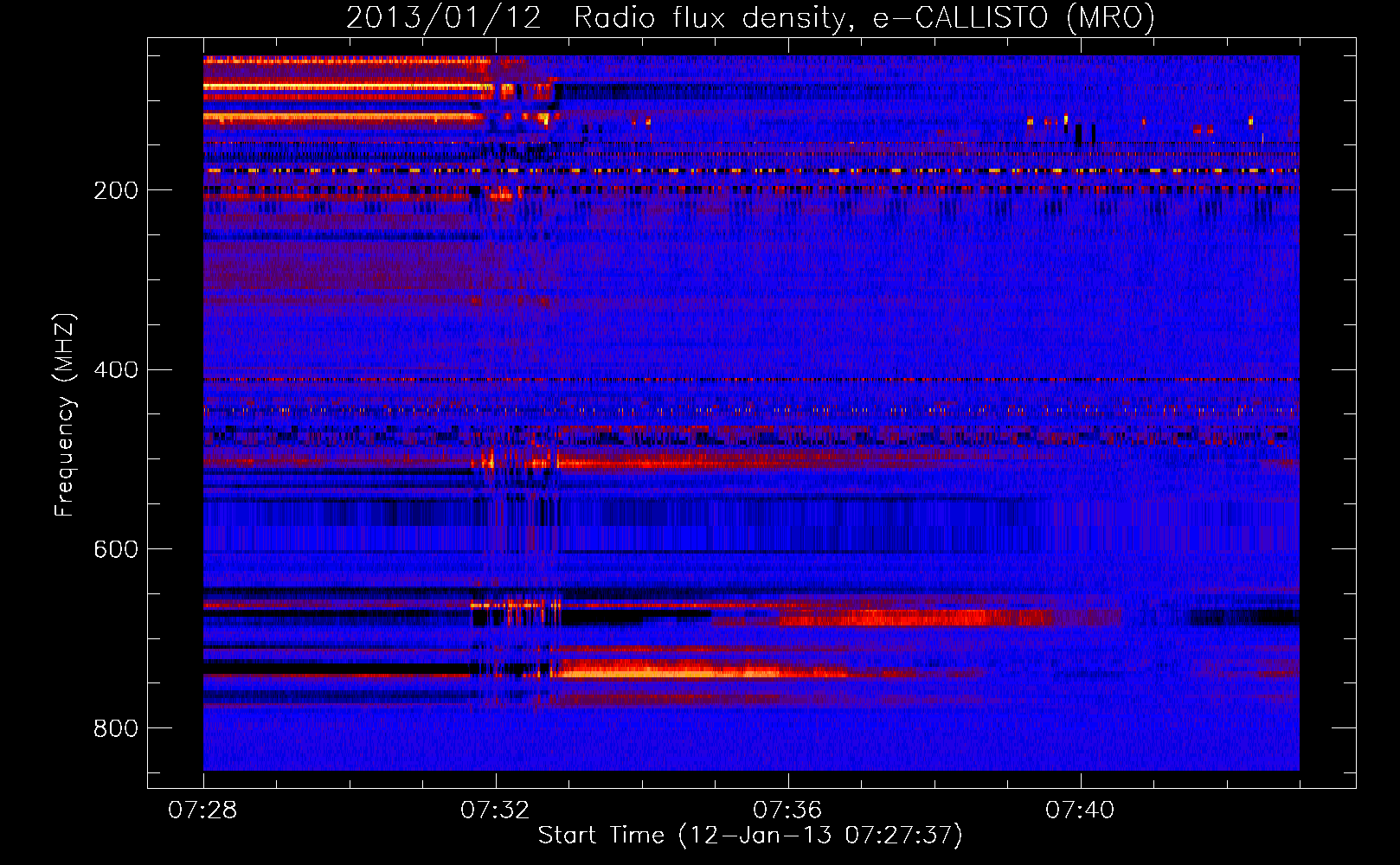Image resolution: width=1400 pixels, height=865 pixels.
Task: Click the '200' frequency axis label
Action: tap(116, 191)
